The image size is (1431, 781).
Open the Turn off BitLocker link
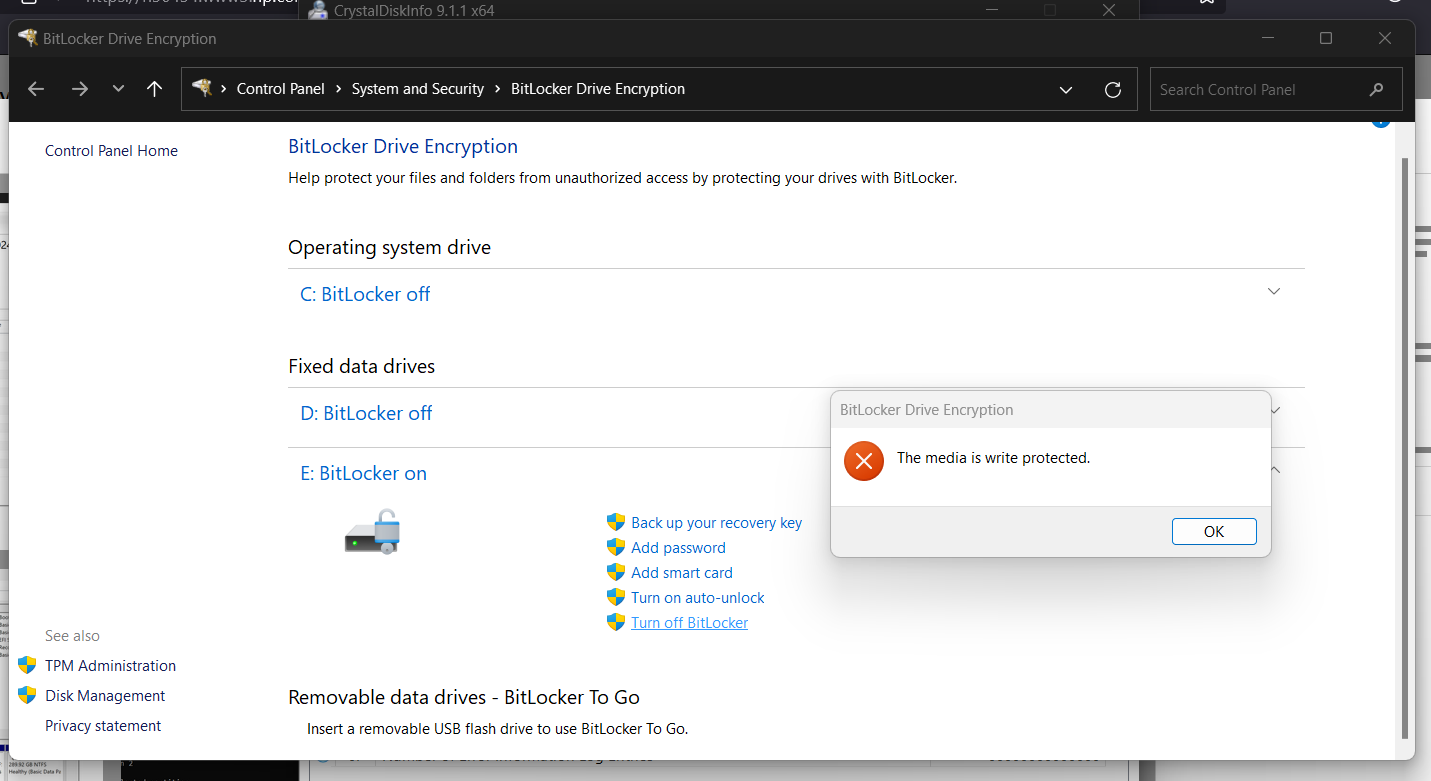(x=689, y=622)
